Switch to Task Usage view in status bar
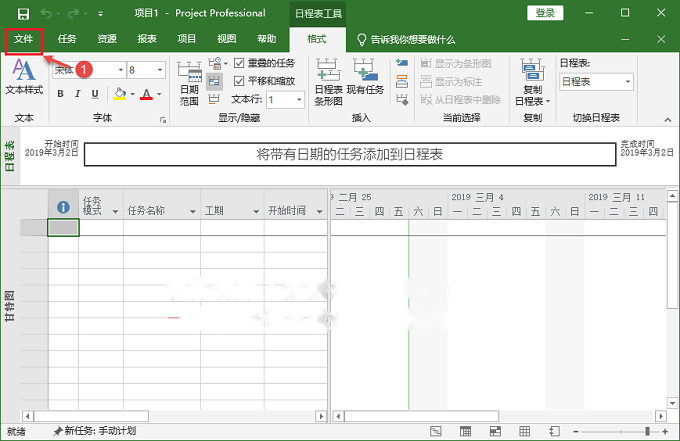This screenshot has height=441, width=680. [x=465, y=431]
